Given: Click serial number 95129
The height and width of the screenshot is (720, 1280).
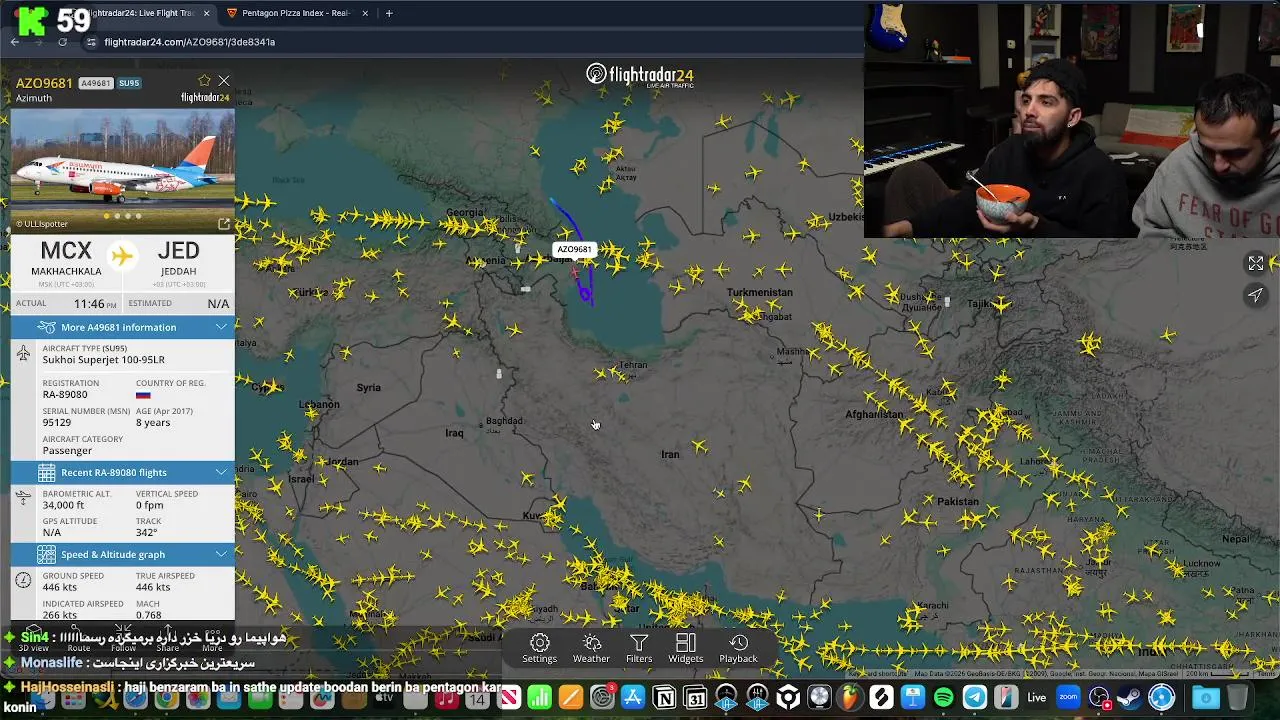Looking at the screenshot, I should pos(56,422).
